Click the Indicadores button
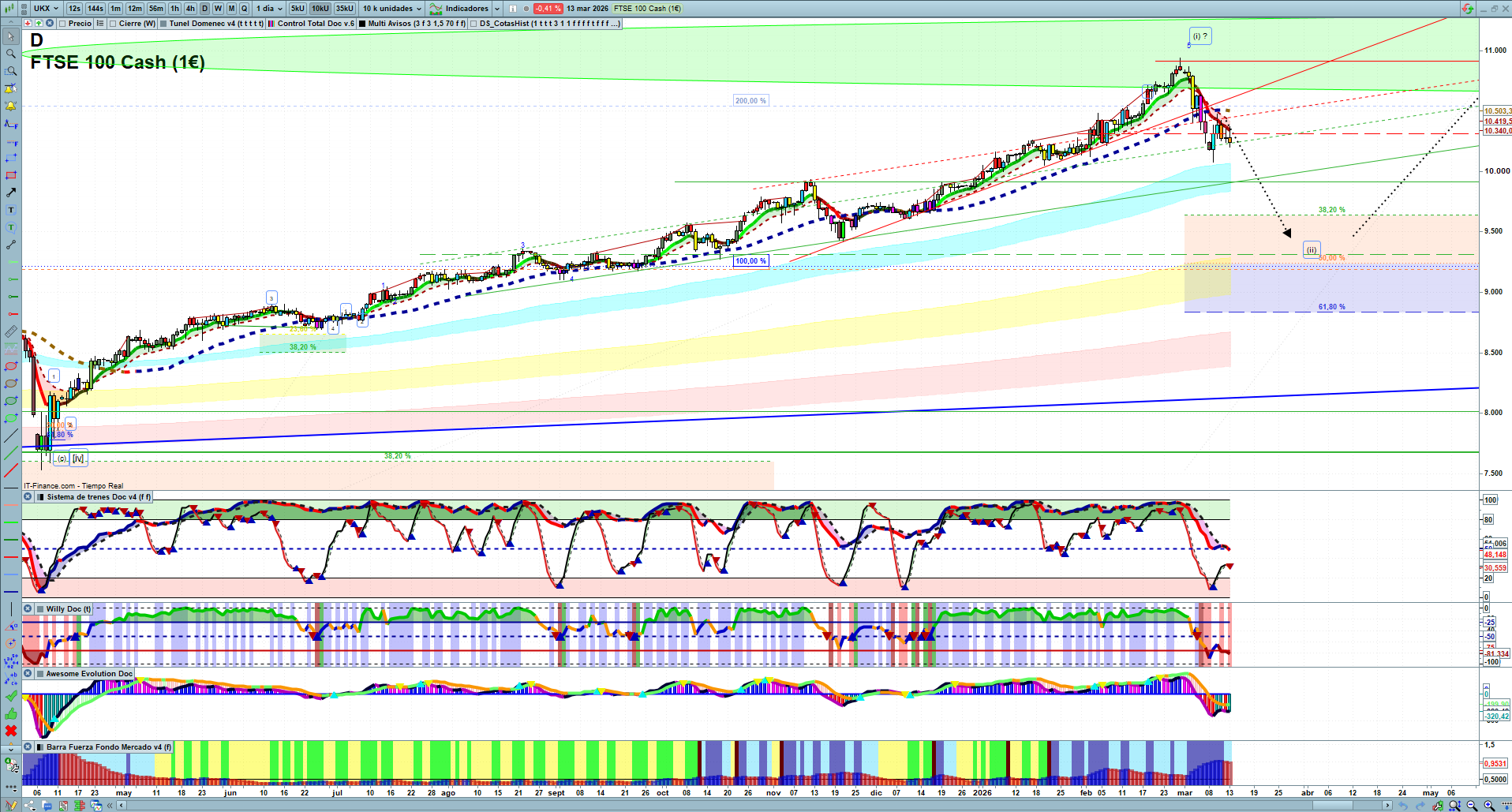This screenshot has width=1512, height=812. [x=466, y=9]
